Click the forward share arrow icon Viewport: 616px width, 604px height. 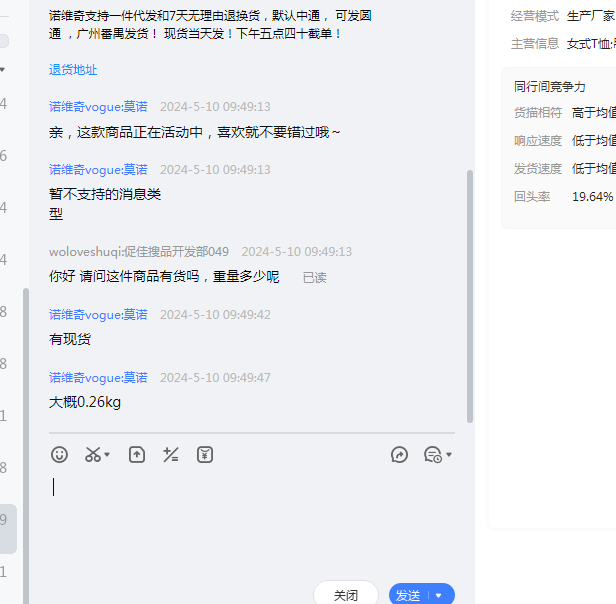pyautogui.click(x=399, y=455)
